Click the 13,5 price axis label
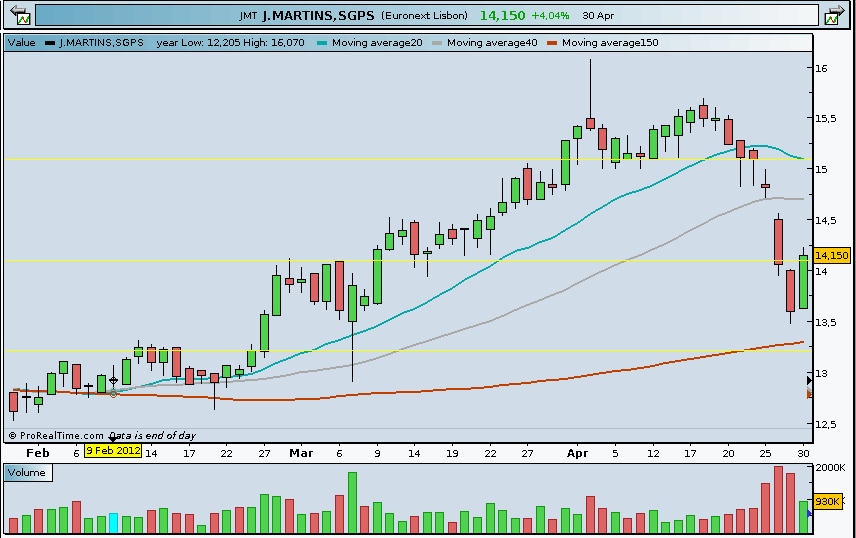The image size is (856, 538). click(x=825, y=322)
